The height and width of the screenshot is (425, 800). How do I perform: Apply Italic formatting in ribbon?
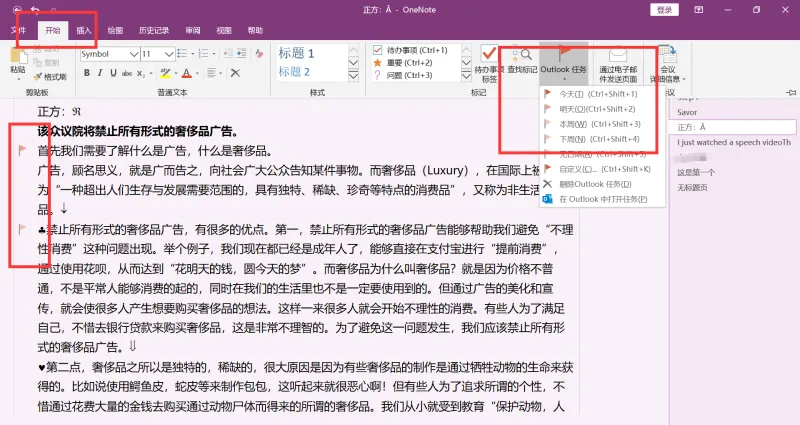100,73
